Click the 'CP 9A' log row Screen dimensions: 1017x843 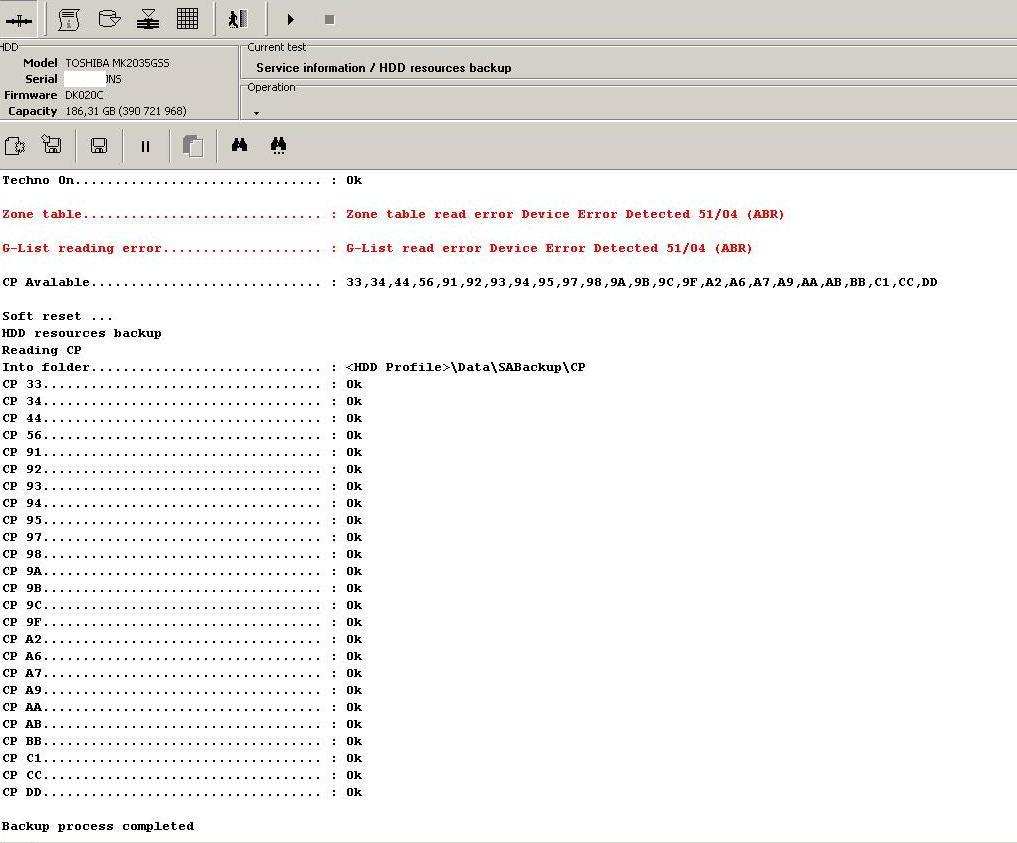tap(182, 571)
